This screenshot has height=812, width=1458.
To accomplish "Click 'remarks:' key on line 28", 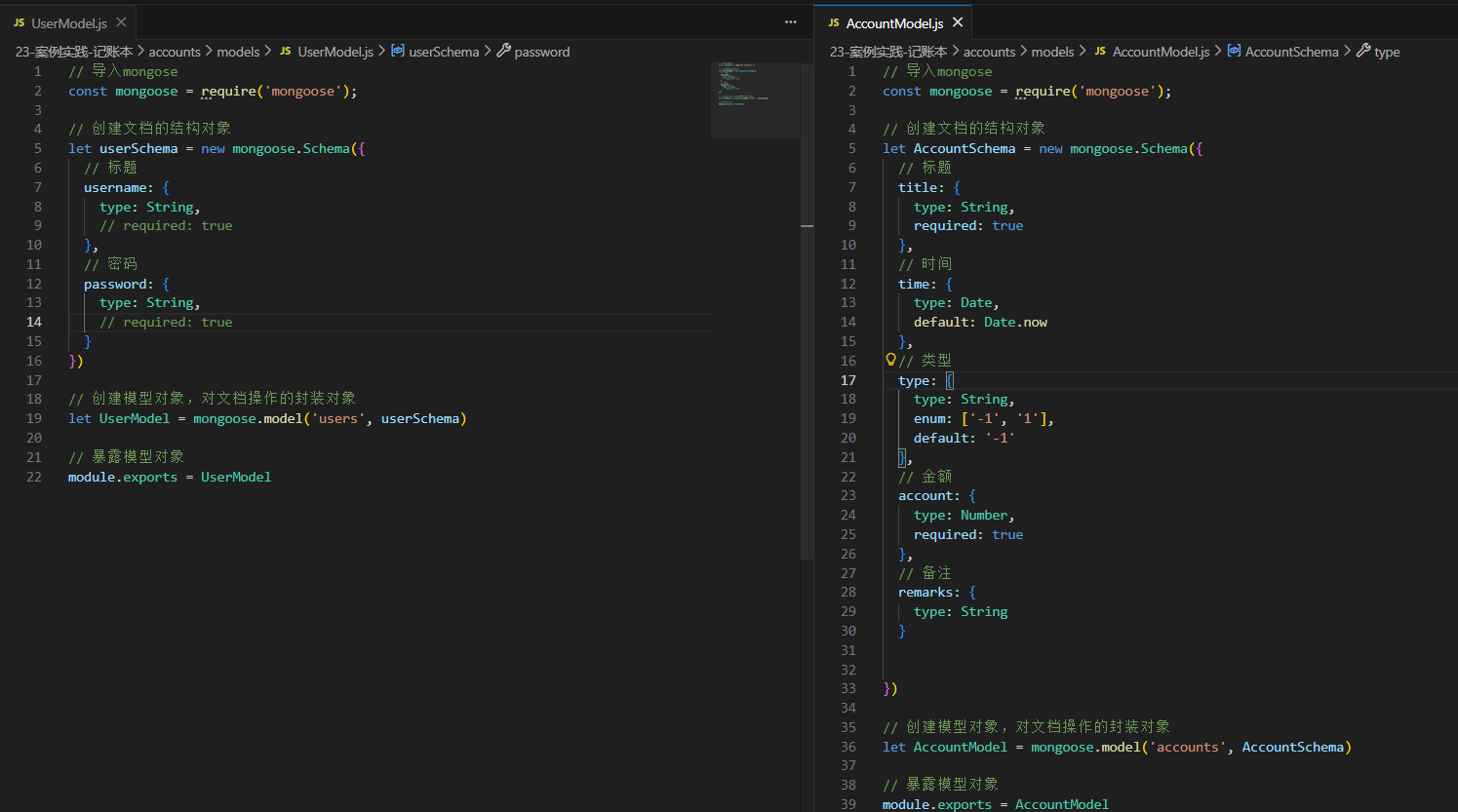I will point(929,592).
